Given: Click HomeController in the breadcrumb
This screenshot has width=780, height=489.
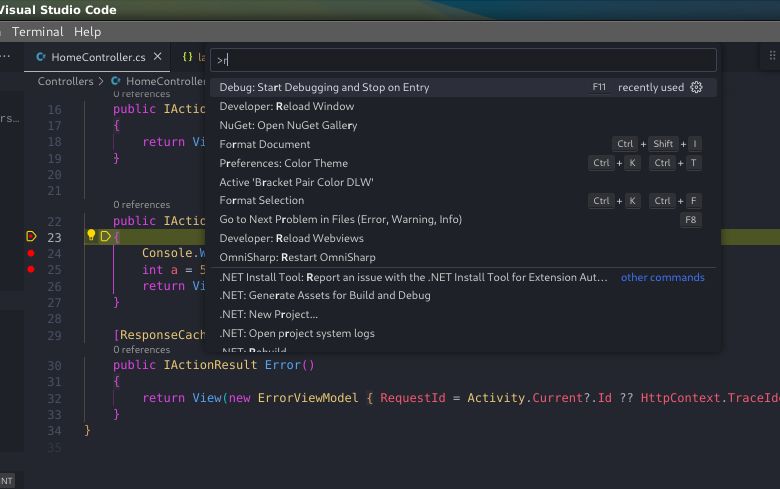Looking at the screenshot, I should click(165, 81).
